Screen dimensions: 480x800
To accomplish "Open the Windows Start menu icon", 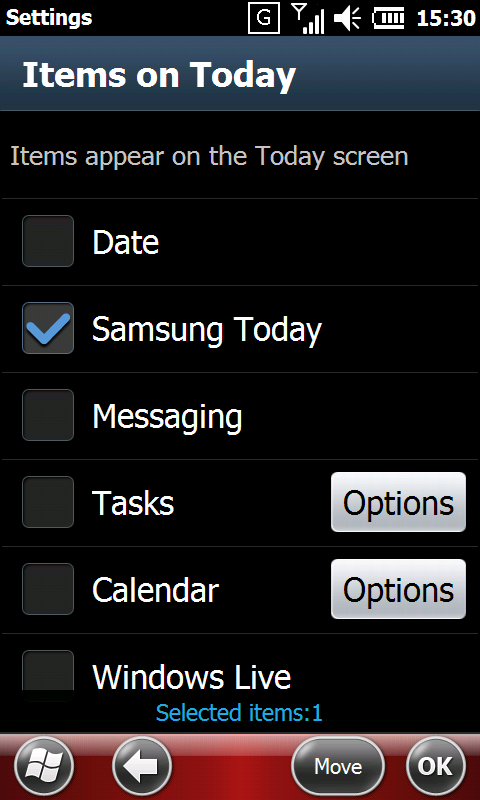I will 44,766.
